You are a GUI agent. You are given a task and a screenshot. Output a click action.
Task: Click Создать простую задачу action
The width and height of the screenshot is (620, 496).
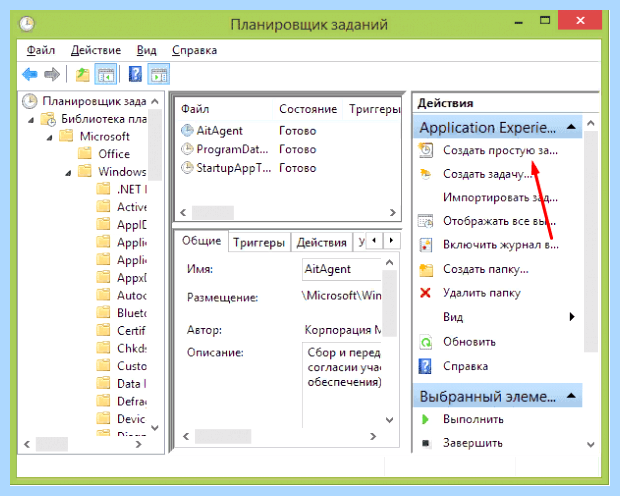(x=500, y=150)
